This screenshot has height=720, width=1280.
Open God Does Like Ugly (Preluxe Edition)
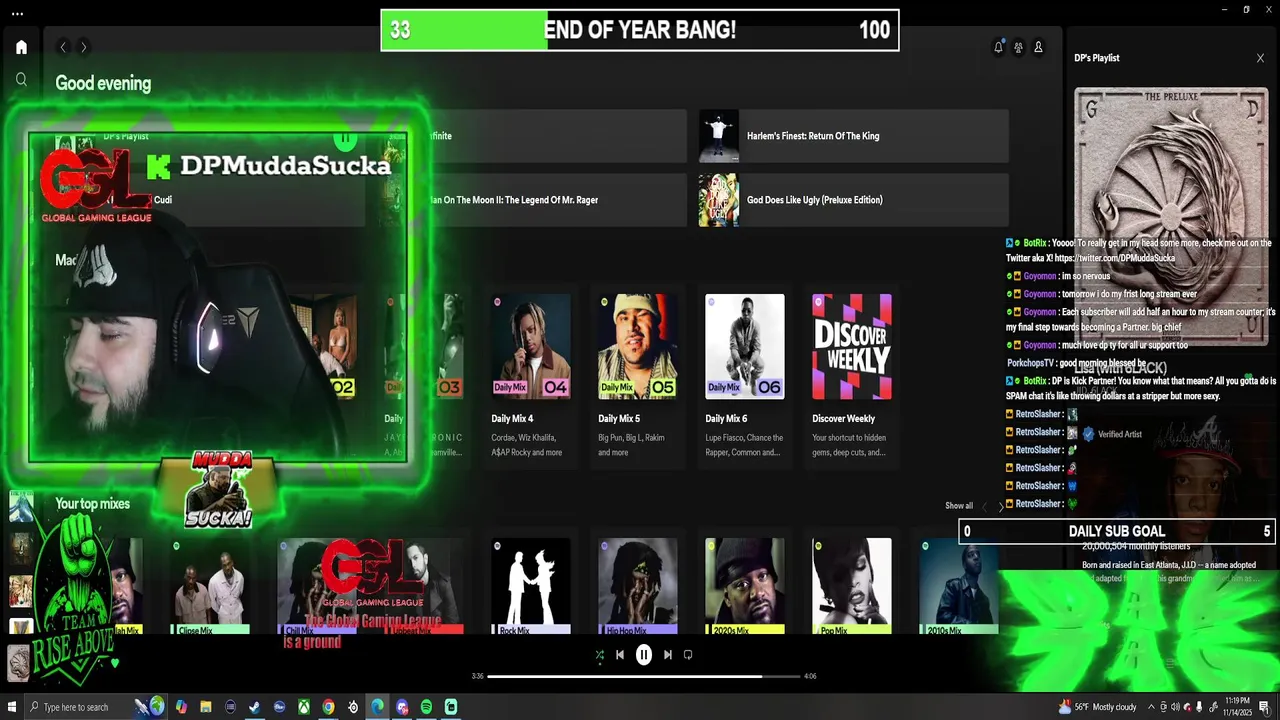pos(853,200)
